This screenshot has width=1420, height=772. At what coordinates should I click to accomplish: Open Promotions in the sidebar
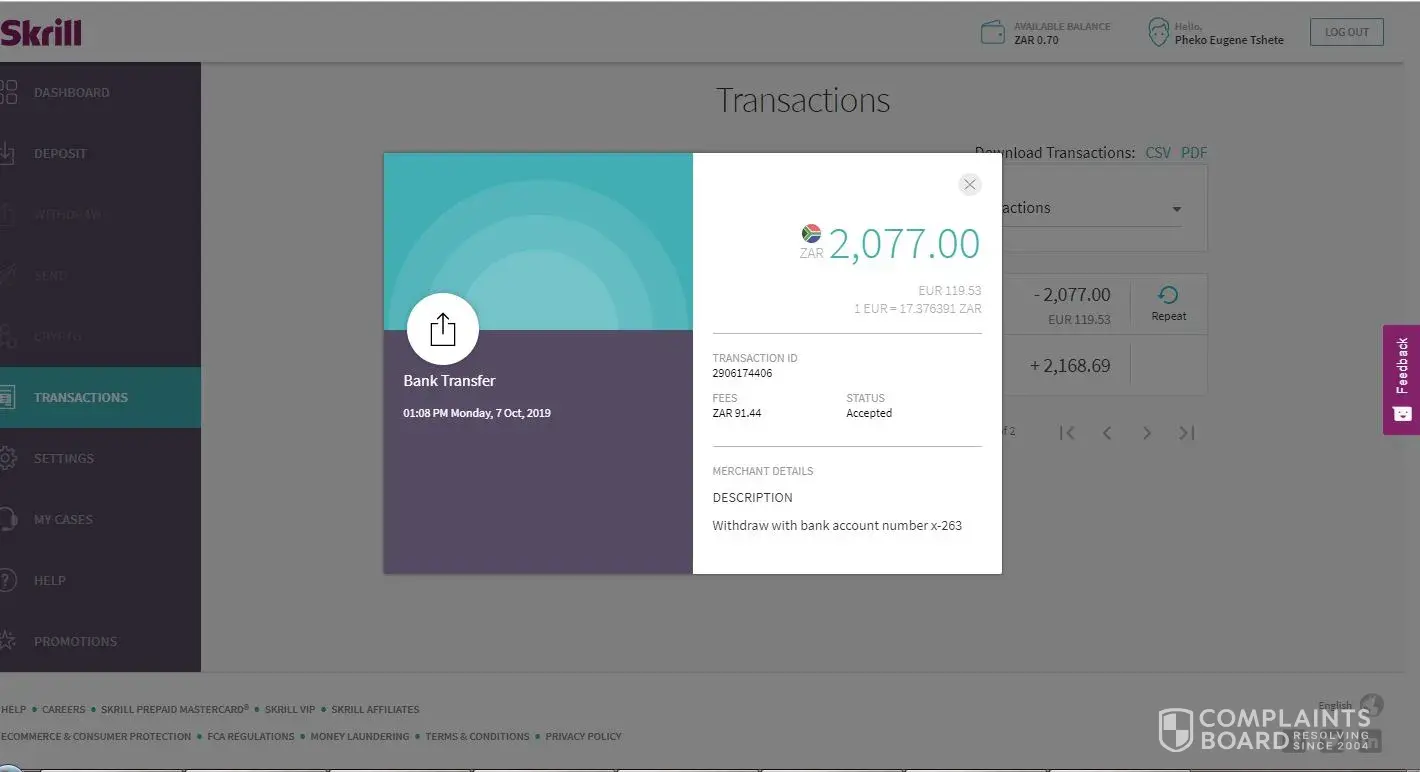[100, 642]
